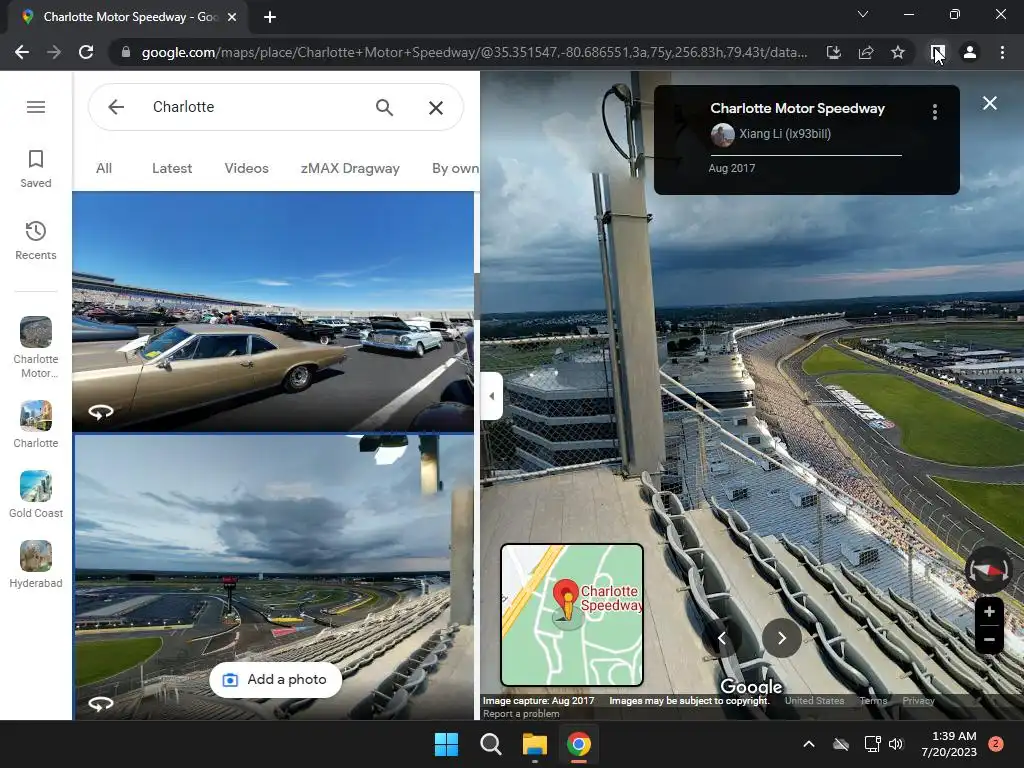Open Charlotte Motor Speedway recent item
Viewport: 1024px width, 768px height.
(36, 347)
